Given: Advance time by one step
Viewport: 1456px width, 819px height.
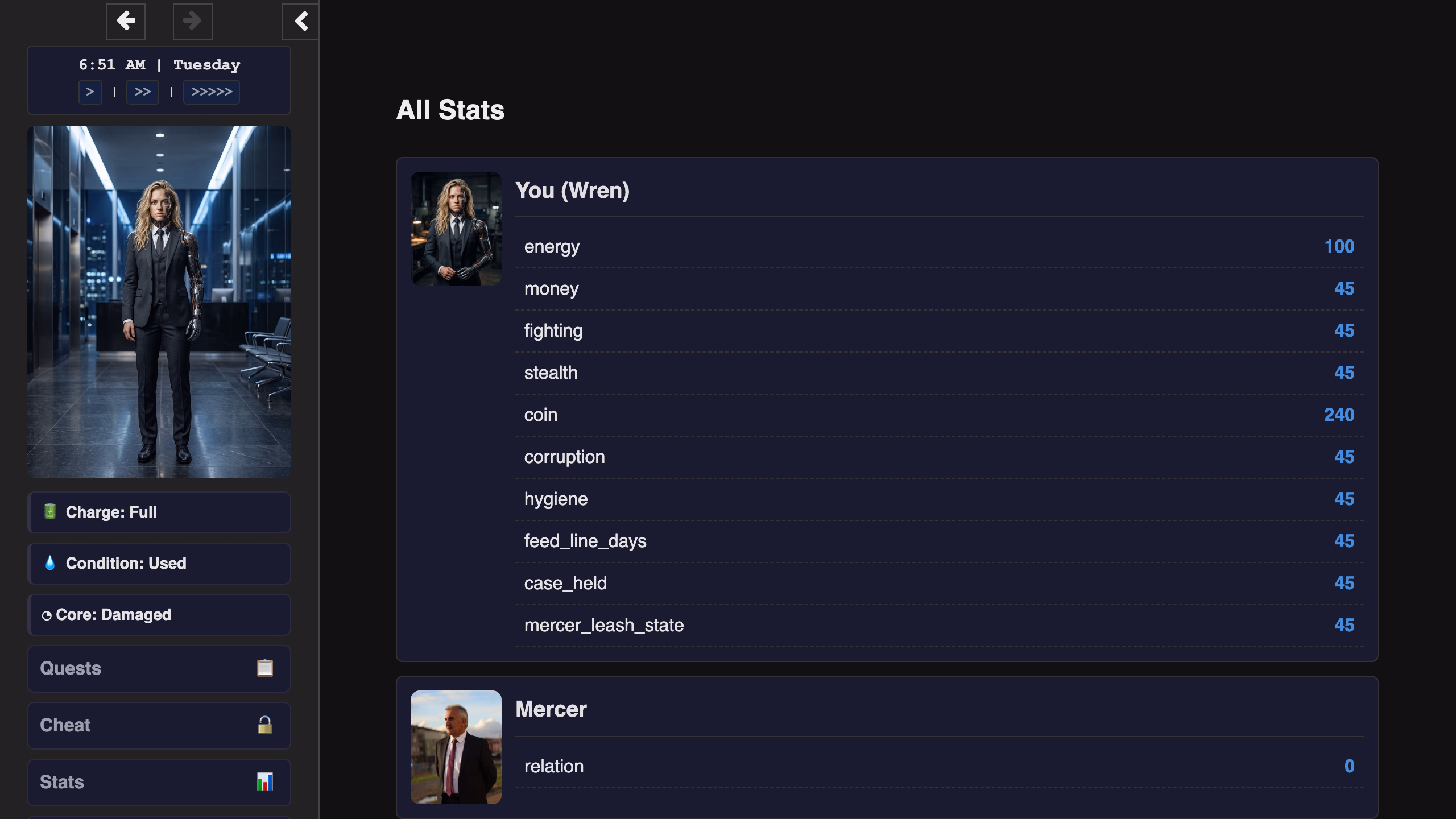Looking at the screenshot, I should point(90,92).
